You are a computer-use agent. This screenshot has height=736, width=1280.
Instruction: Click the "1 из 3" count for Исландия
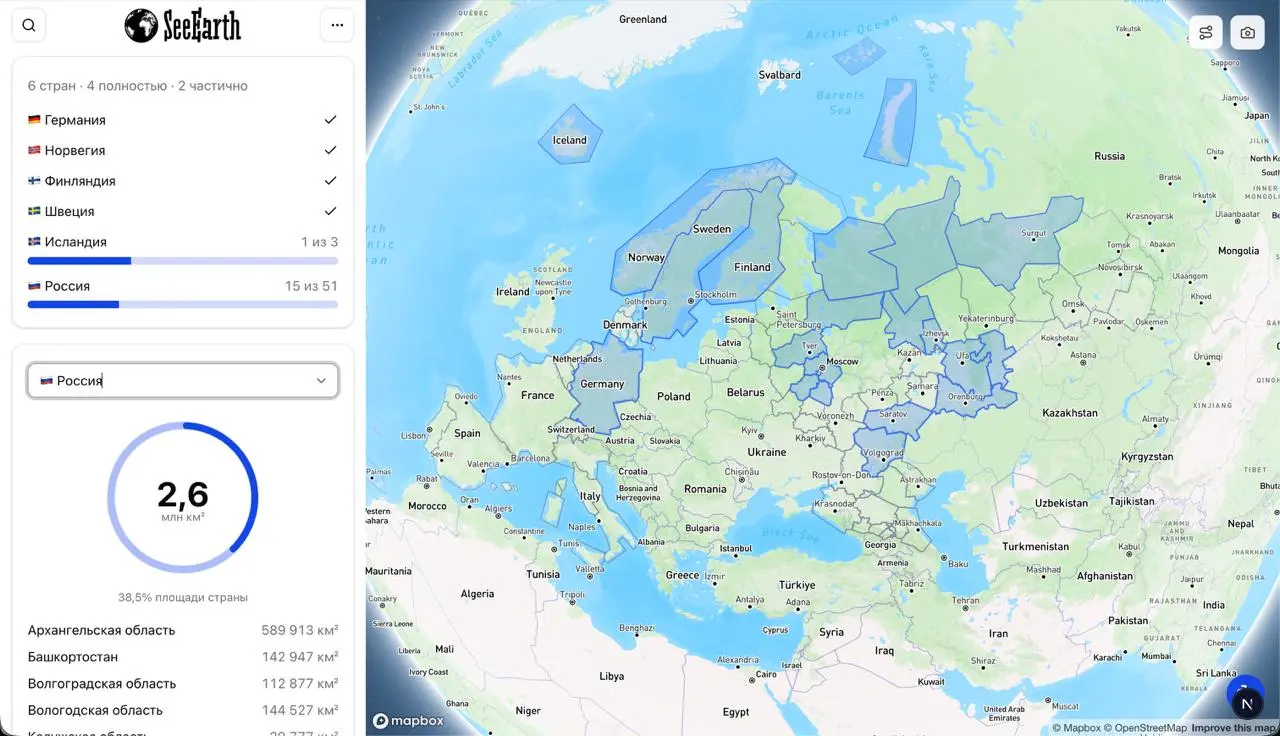point(320,242)
